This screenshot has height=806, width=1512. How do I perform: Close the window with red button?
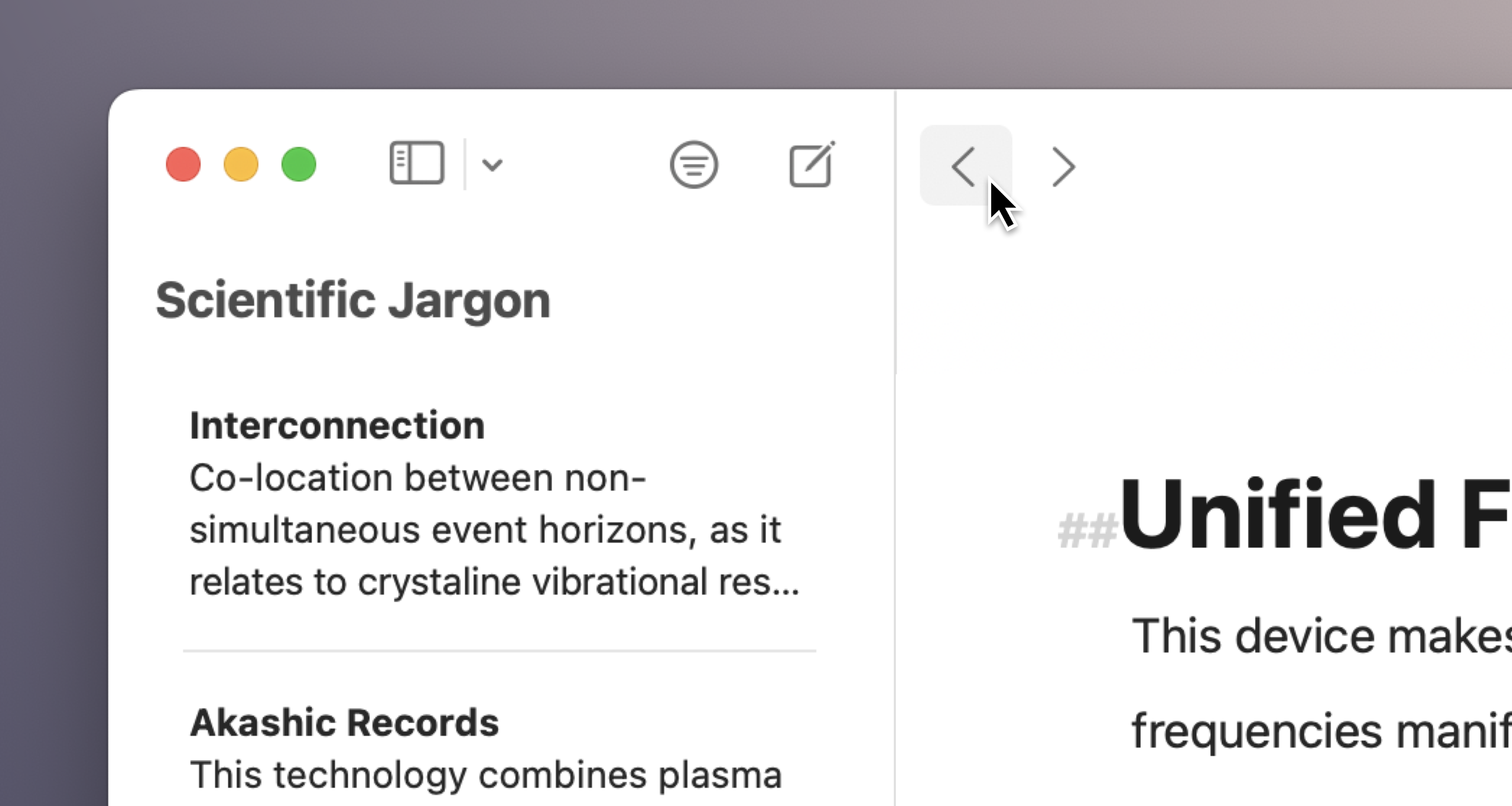183,164
